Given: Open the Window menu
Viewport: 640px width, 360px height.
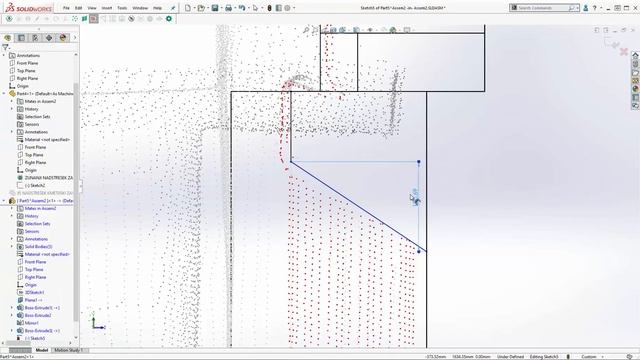Looking at the screenshot, I should [140, 8].
